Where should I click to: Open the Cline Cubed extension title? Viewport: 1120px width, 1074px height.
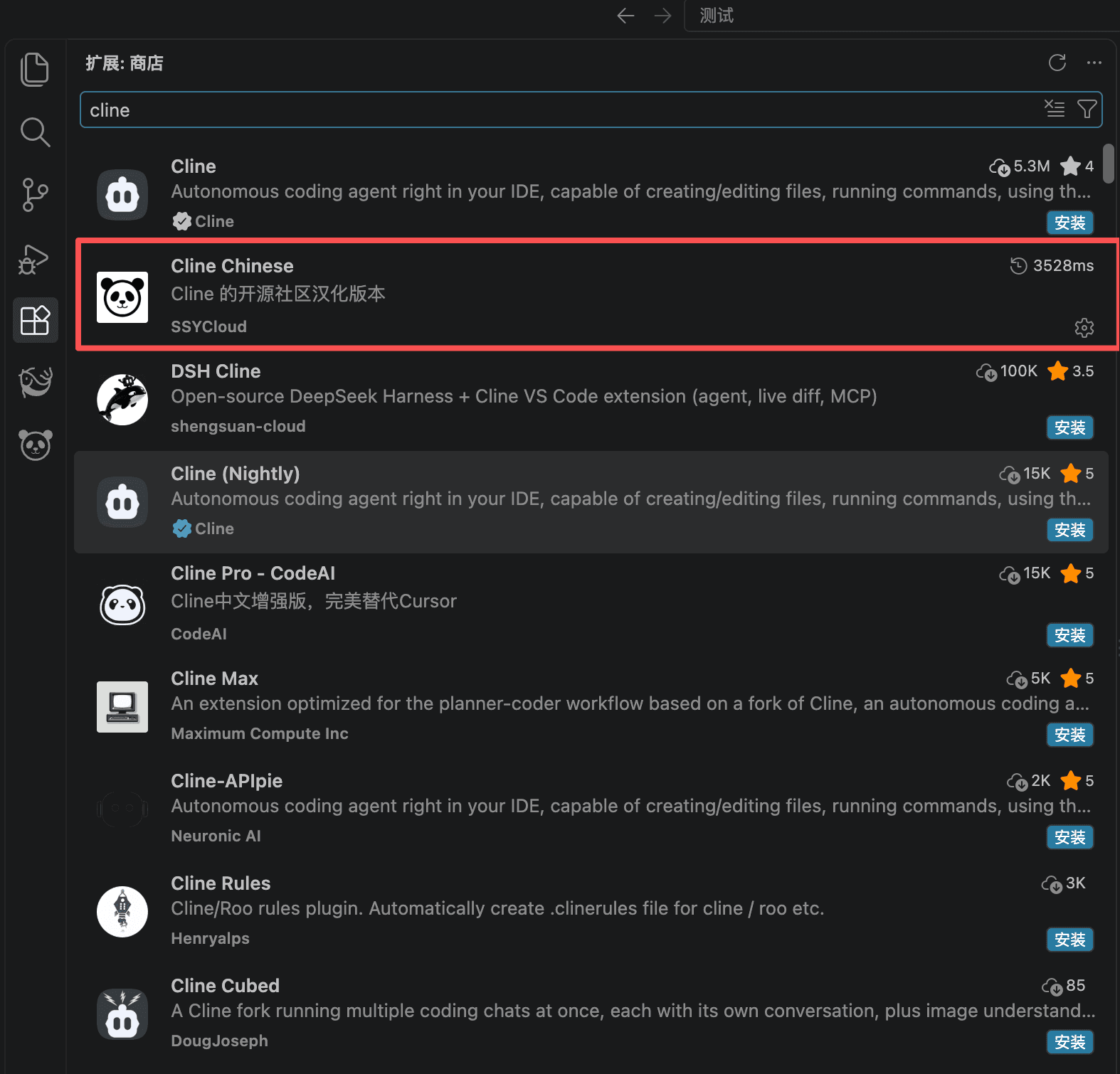(x=225, y=986)
